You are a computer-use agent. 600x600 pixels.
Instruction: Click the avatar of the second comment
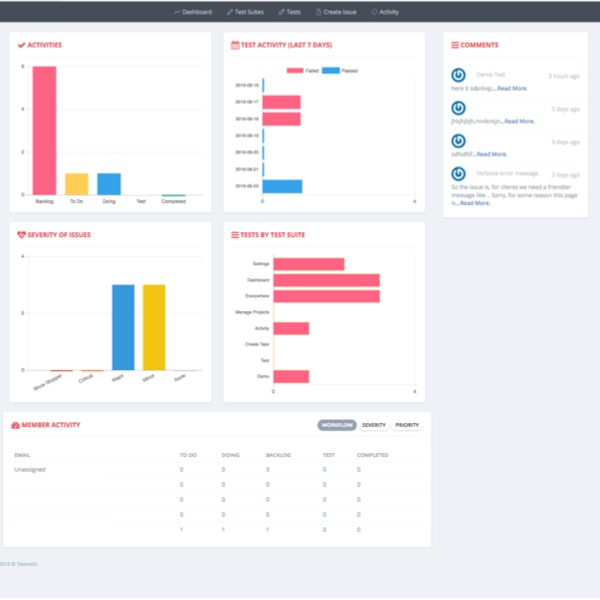[458, 108]
